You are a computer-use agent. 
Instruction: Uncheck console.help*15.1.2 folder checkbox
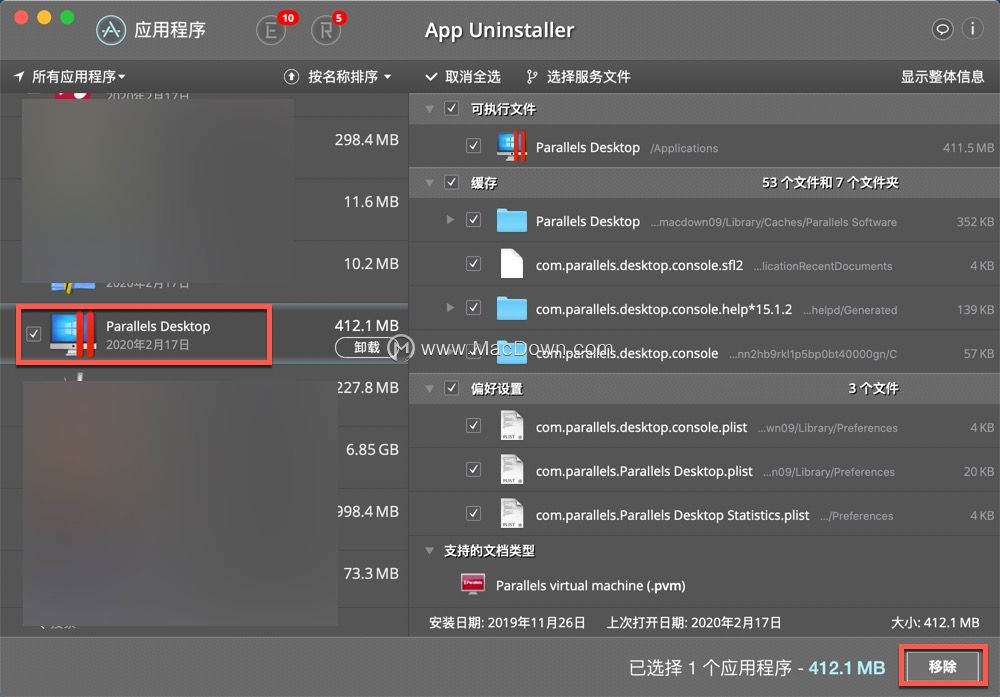click(473, 307)
